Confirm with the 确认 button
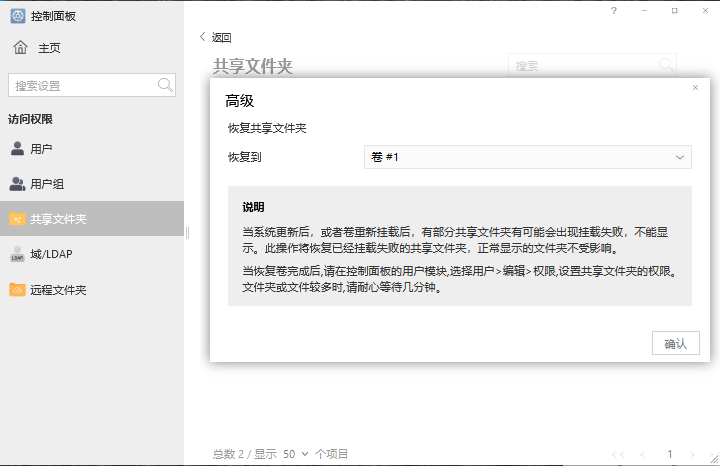The image size is (720, 466). (675, 343)
